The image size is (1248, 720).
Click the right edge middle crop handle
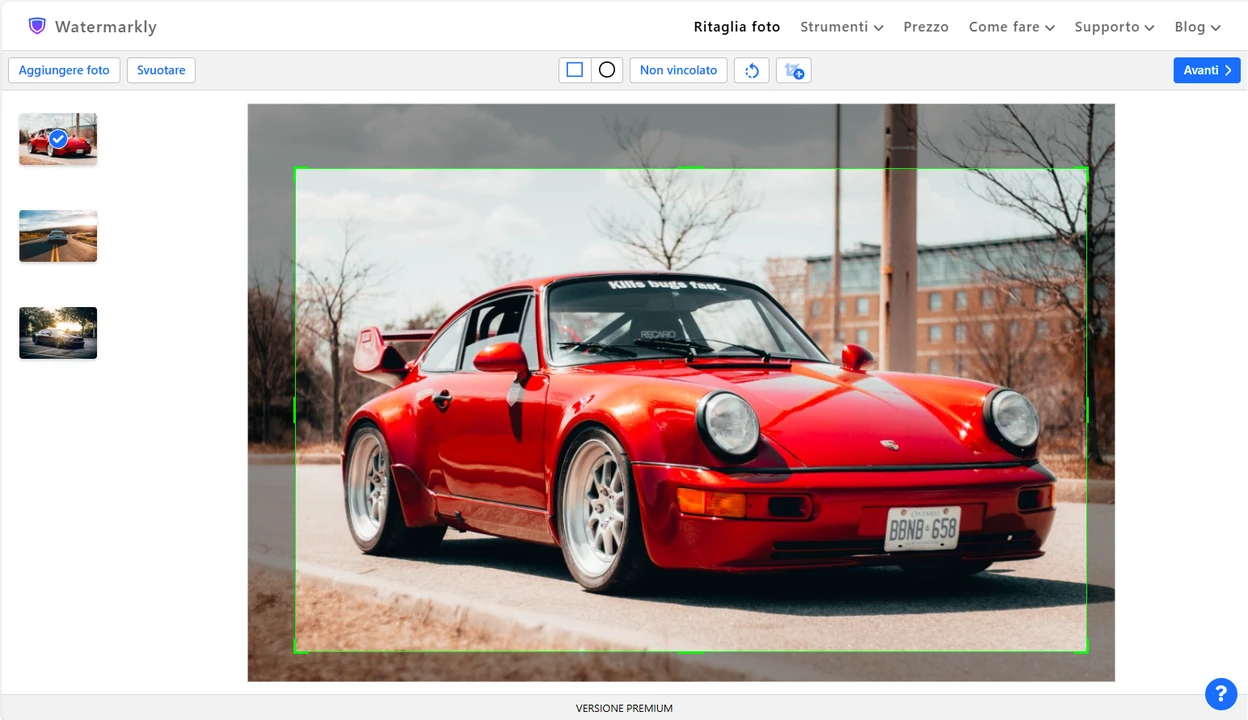coord(1087,410)
